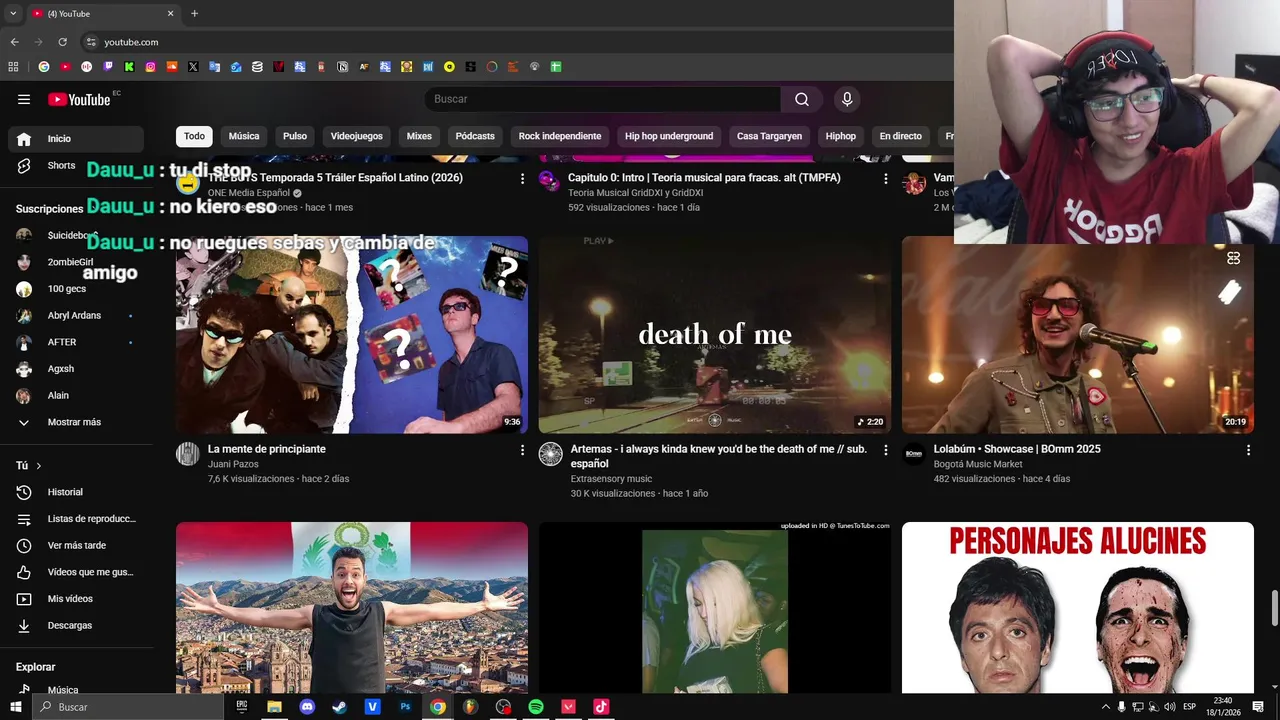Open the Twitch bookmark icon
The height and width of the screenshot is (720, 1280).
(108, 67)
